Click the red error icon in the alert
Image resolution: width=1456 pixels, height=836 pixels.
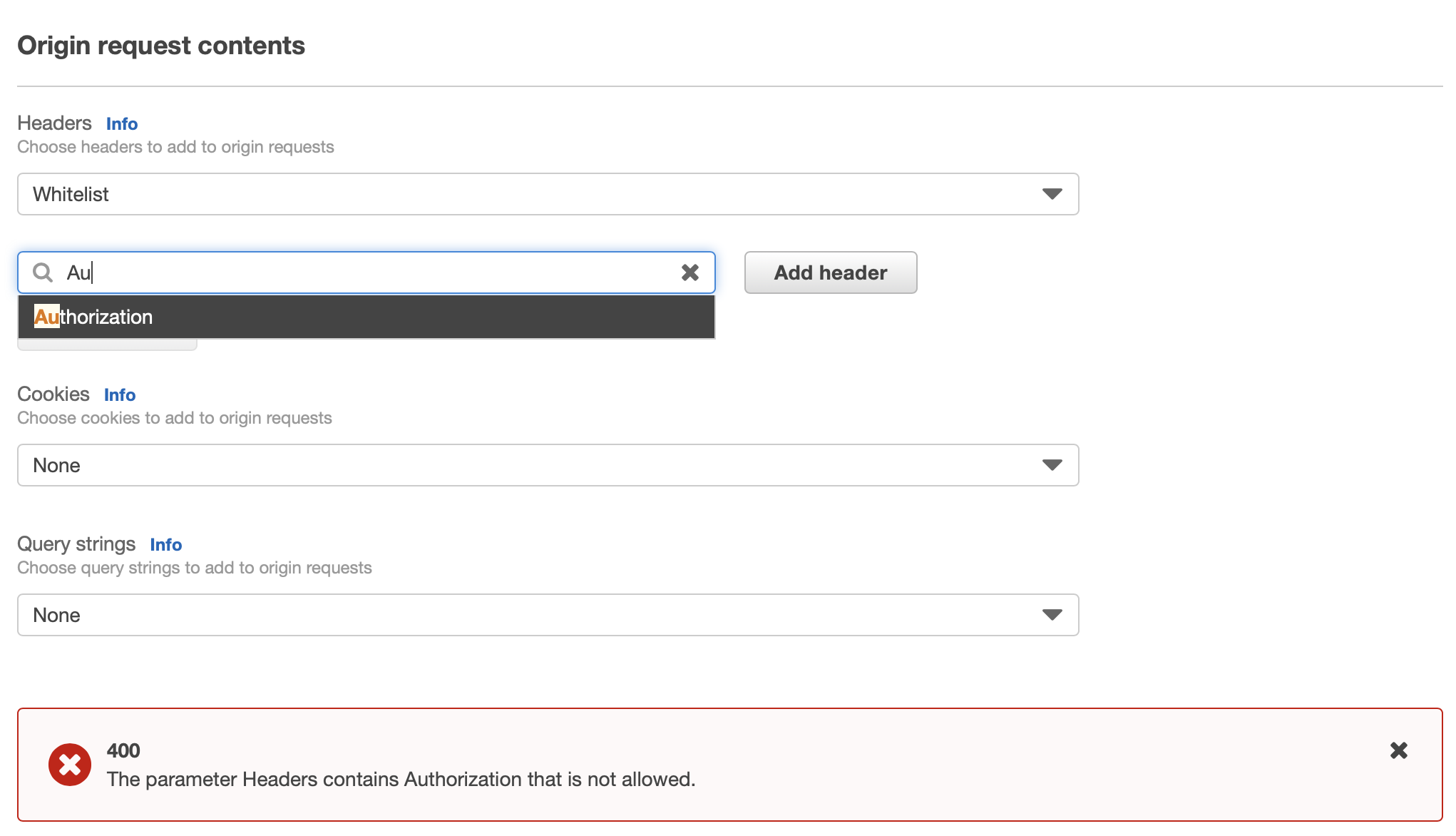click(70, 765)
